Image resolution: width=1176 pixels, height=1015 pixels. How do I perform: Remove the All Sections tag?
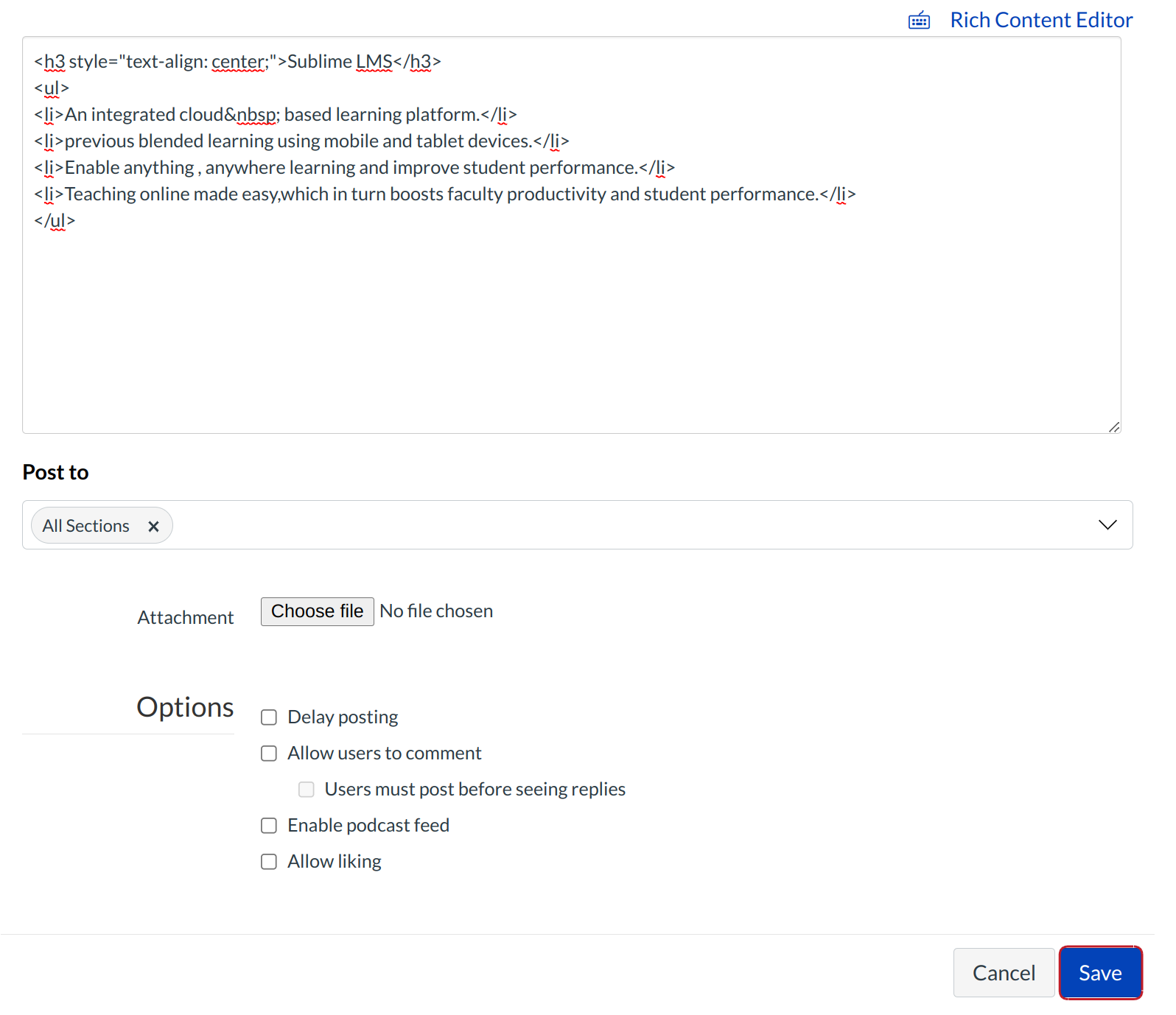pyautogui.click(x=153, y=527)
